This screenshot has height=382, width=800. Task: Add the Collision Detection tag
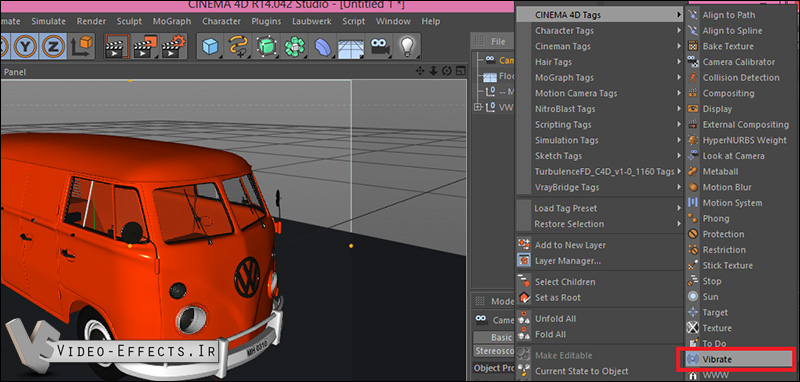tap(740, 78)
